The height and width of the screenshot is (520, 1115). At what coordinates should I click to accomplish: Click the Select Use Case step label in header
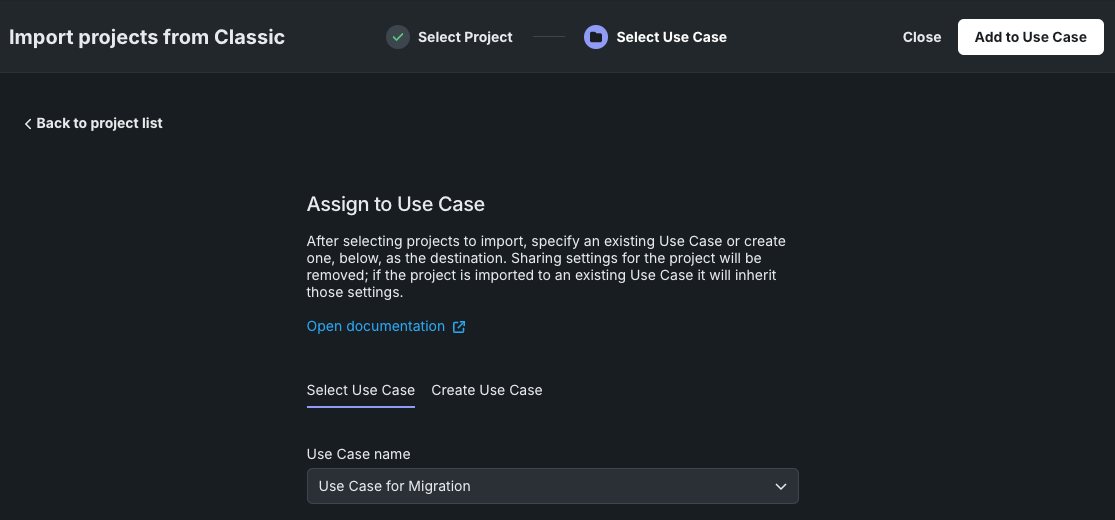(671, 37)
